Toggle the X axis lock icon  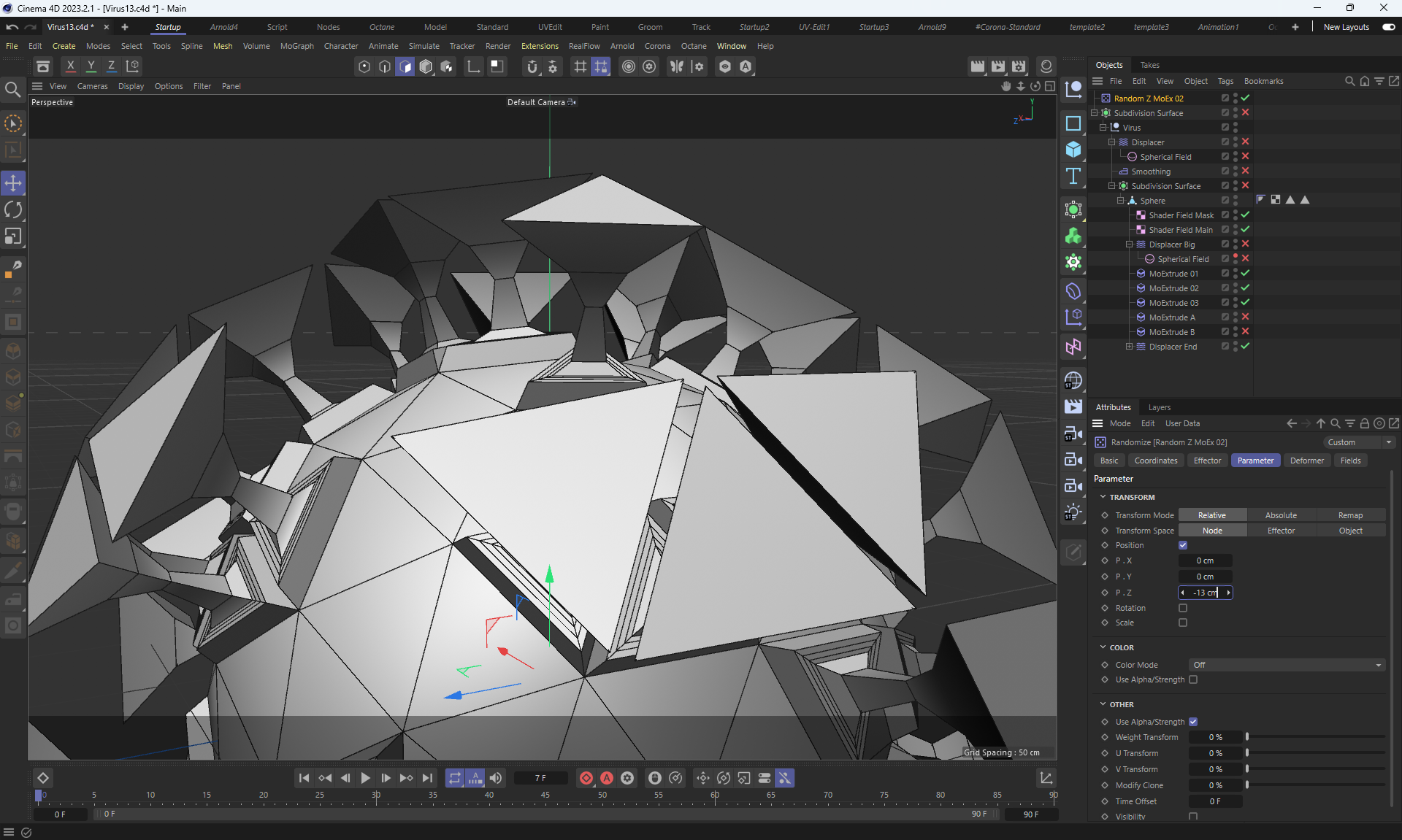71,66
